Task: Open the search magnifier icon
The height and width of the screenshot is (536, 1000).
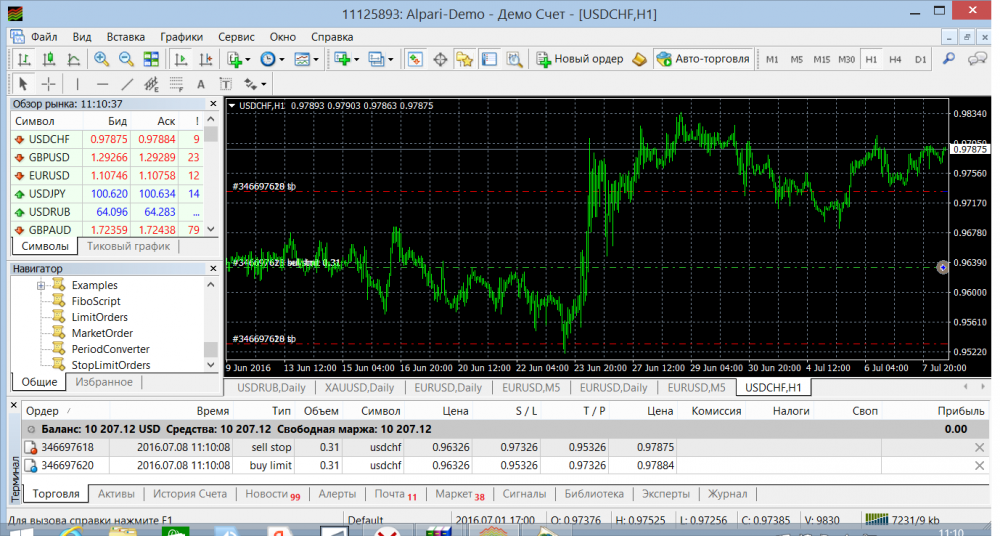Action: tap(949, 59)
